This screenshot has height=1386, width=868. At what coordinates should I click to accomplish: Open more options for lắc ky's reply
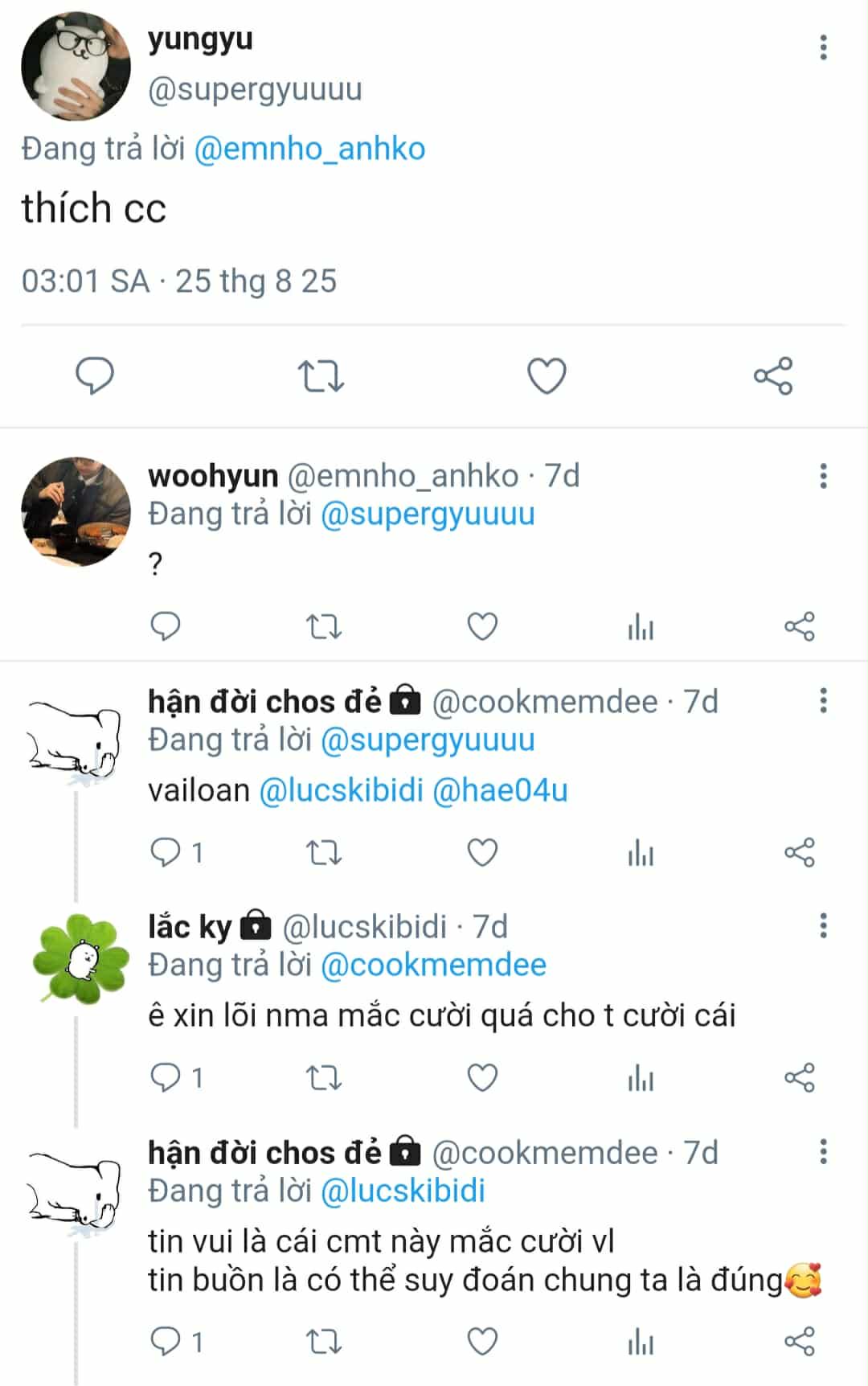pos(823,926)
